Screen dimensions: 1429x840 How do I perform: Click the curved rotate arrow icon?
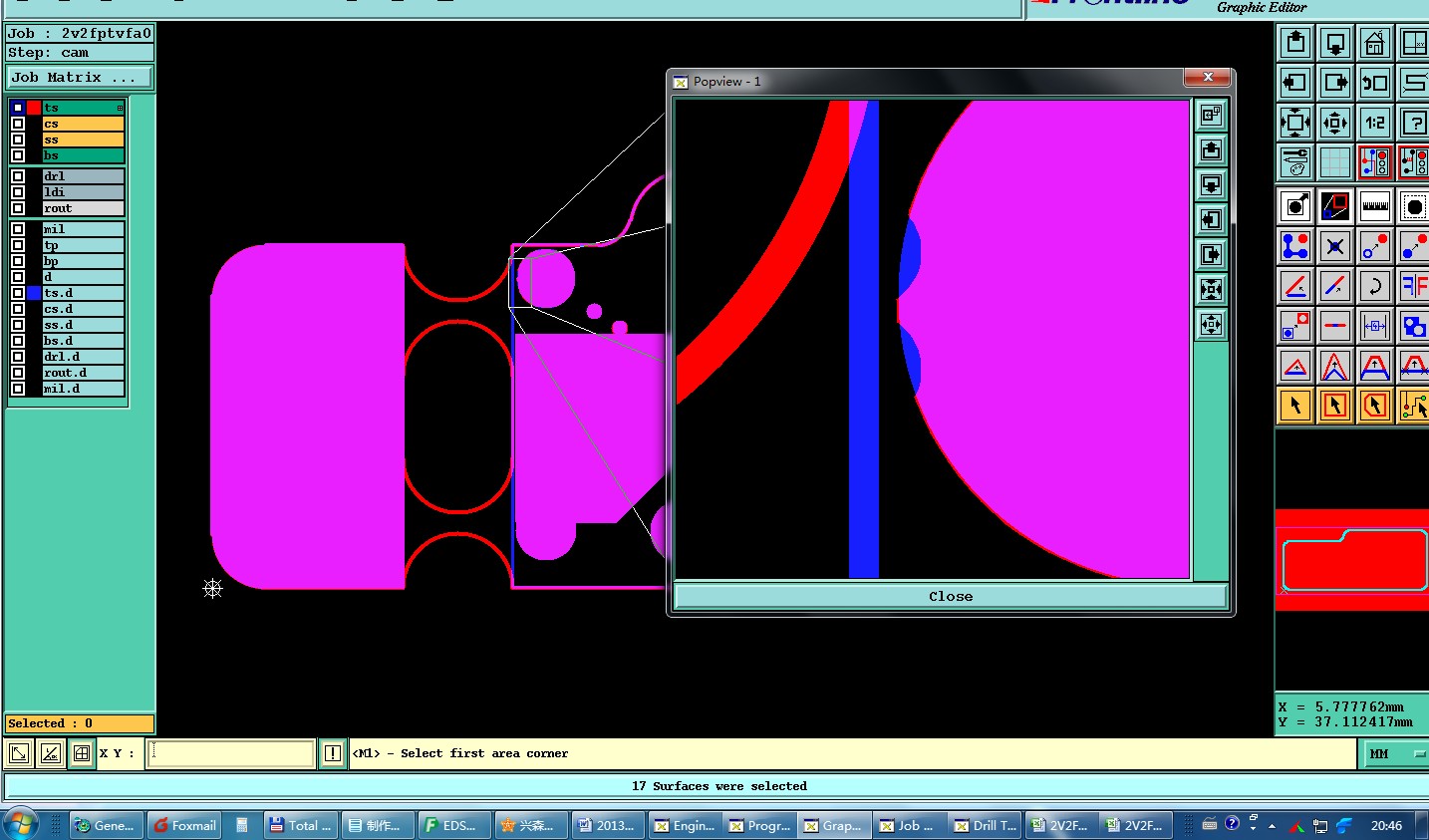point(1375,286)
